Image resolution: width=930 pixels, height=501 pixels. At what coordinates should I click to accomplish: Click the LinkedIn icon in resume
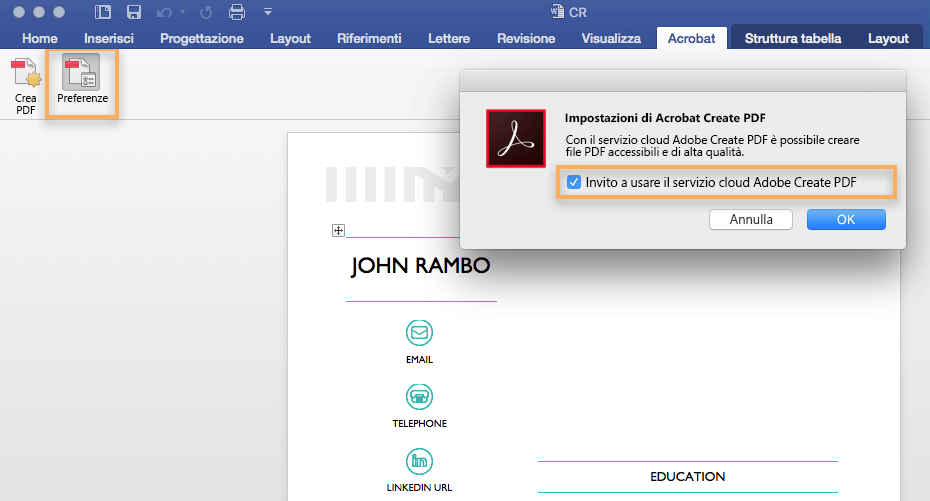(x=419, y=461)
